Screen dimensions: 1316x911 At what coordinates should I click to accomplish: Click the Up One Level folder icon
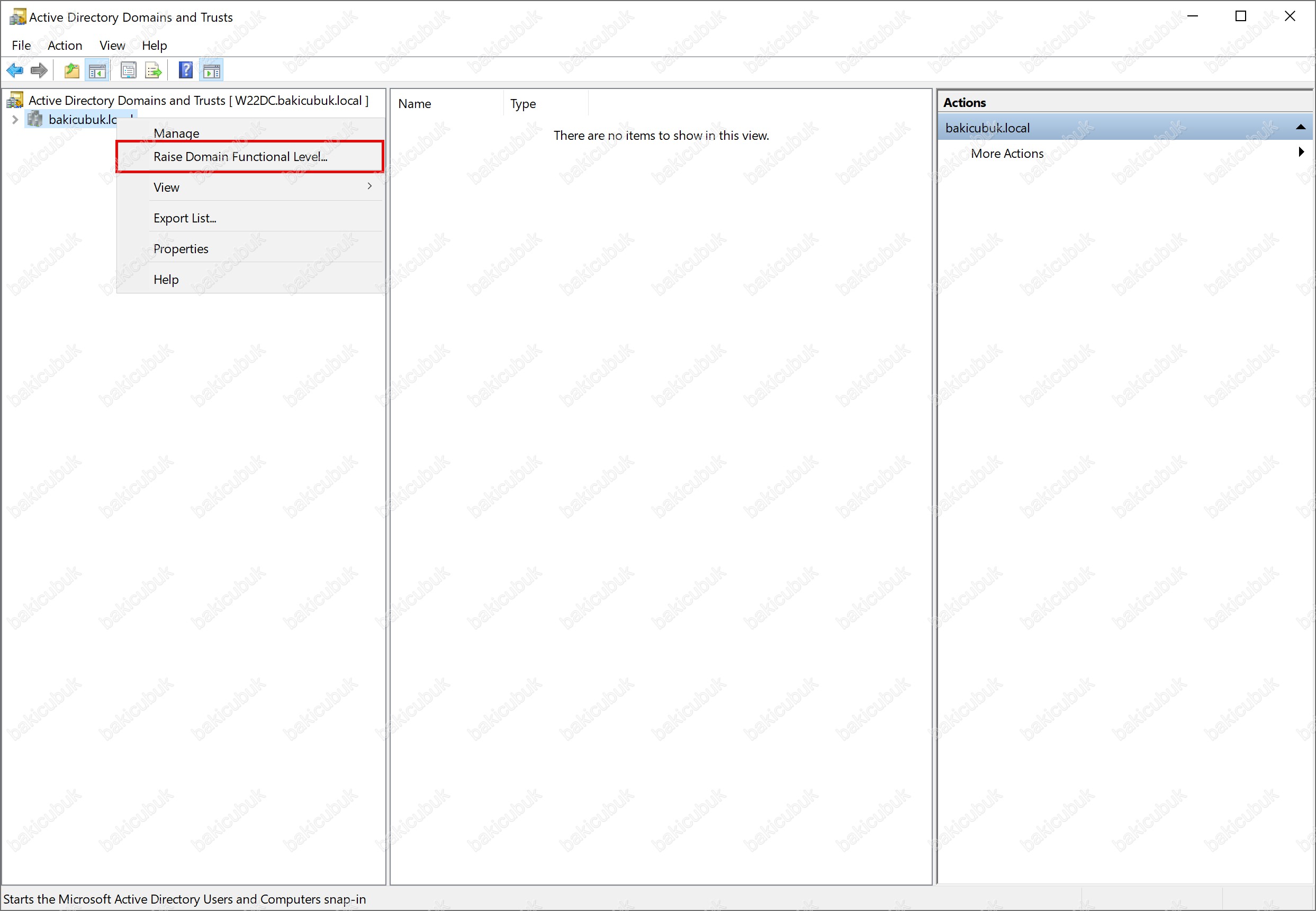72,71
